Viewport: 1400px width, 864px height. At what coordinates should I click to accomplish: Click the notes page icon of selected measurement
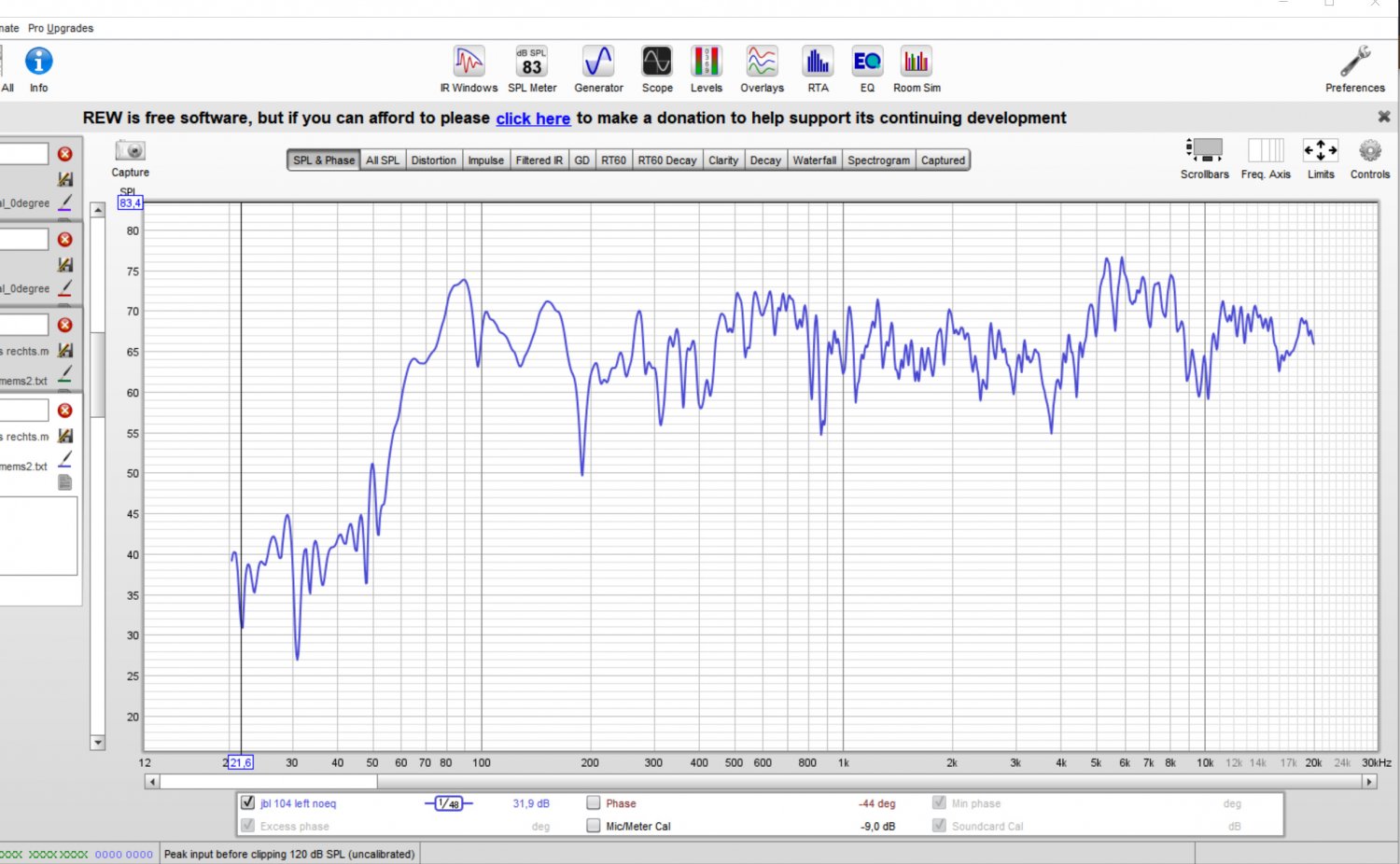click(x=65, y=482)
